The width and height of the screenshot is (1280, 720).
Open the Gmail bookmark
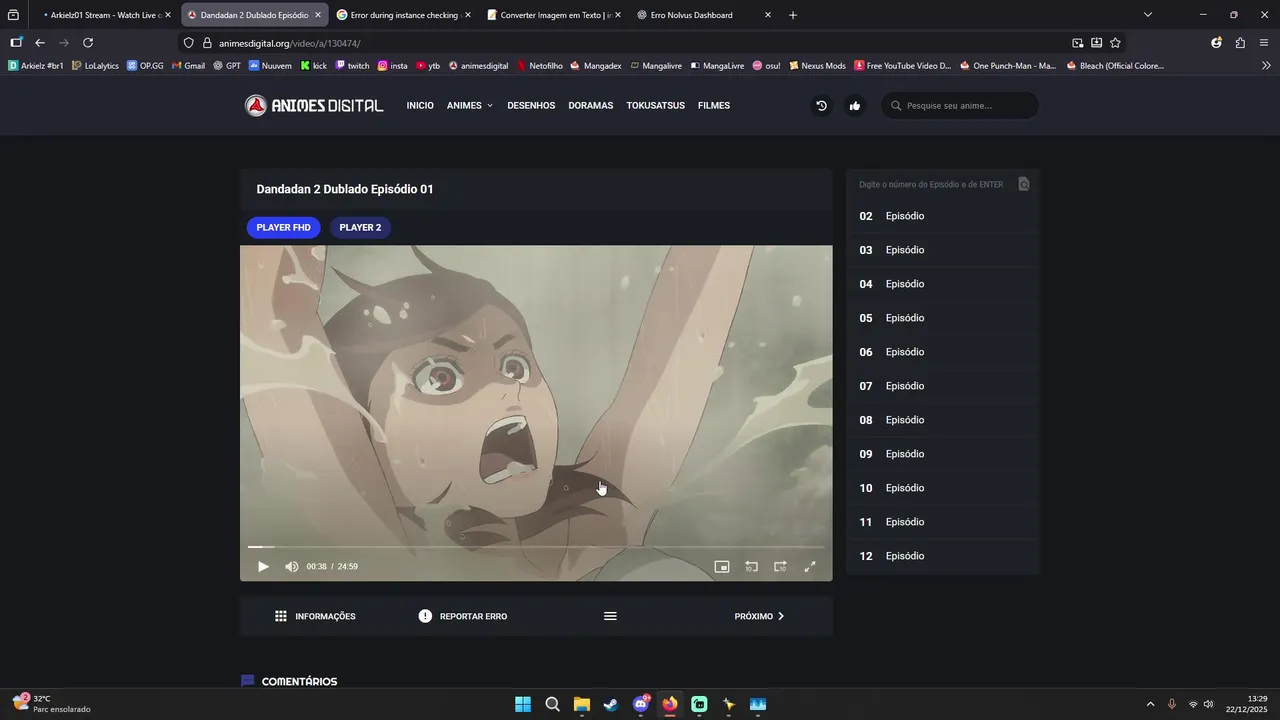188,66
